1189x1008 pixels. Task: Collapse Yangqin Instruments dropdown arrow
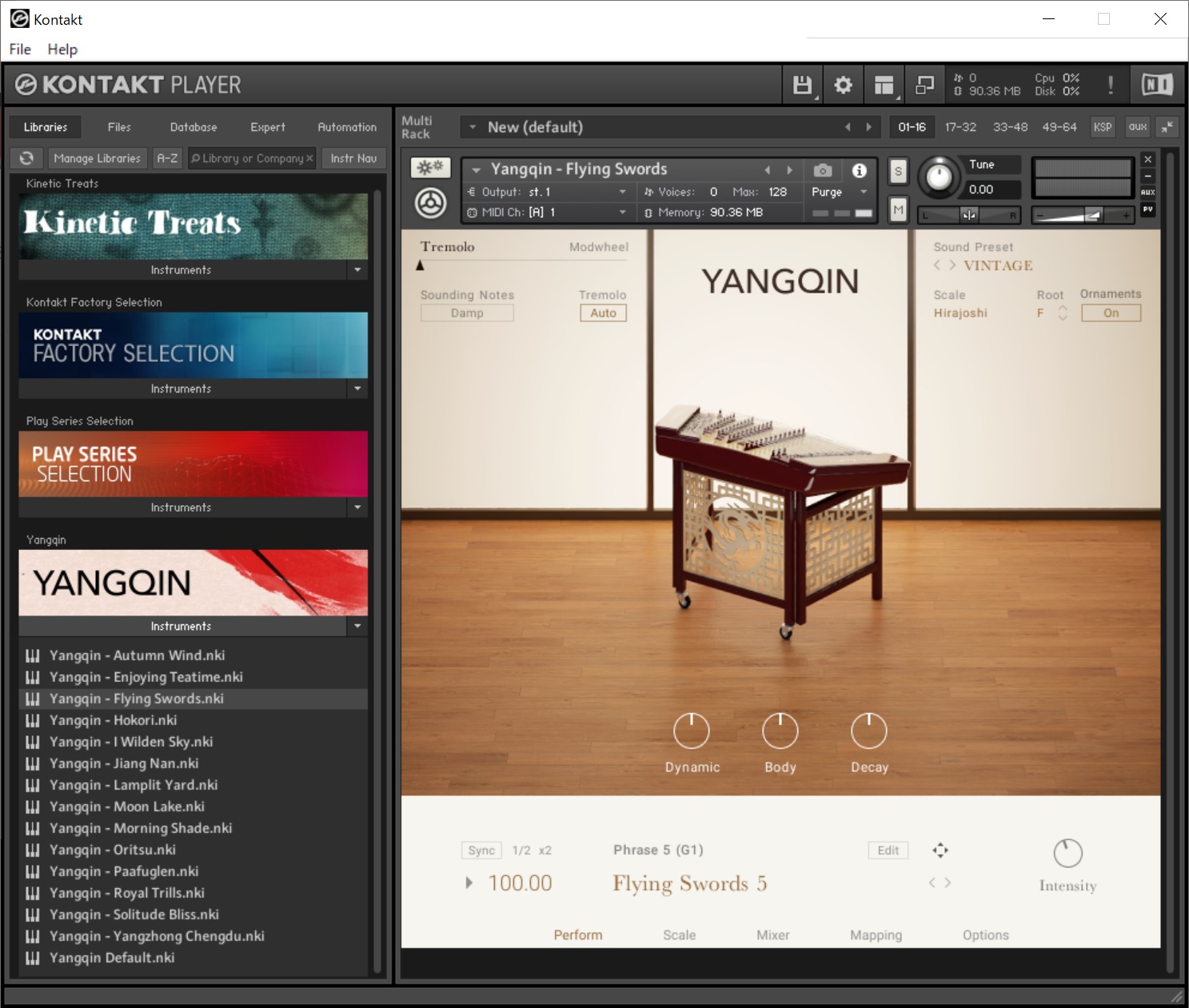coord(357,626)
